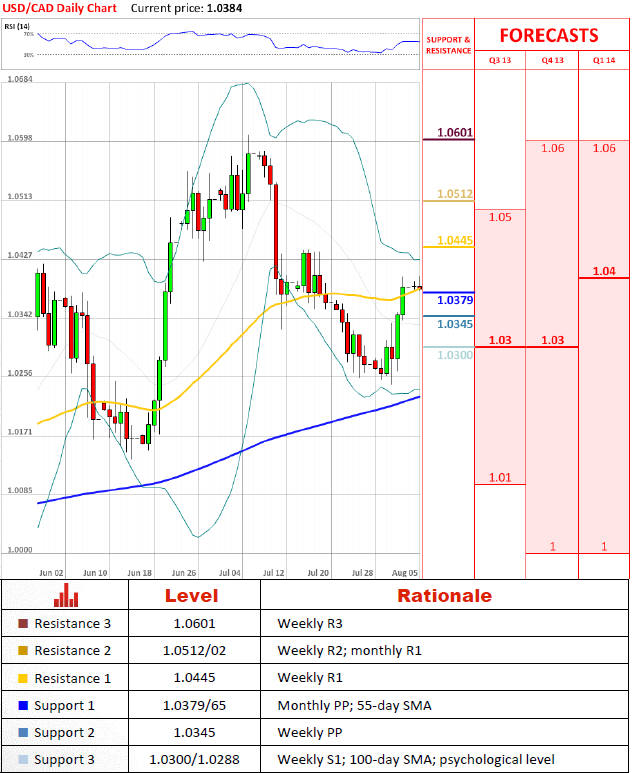Click the 1.0445 level table cell
The height and width of the screenshot is (773, 633).
click(194, 678)
